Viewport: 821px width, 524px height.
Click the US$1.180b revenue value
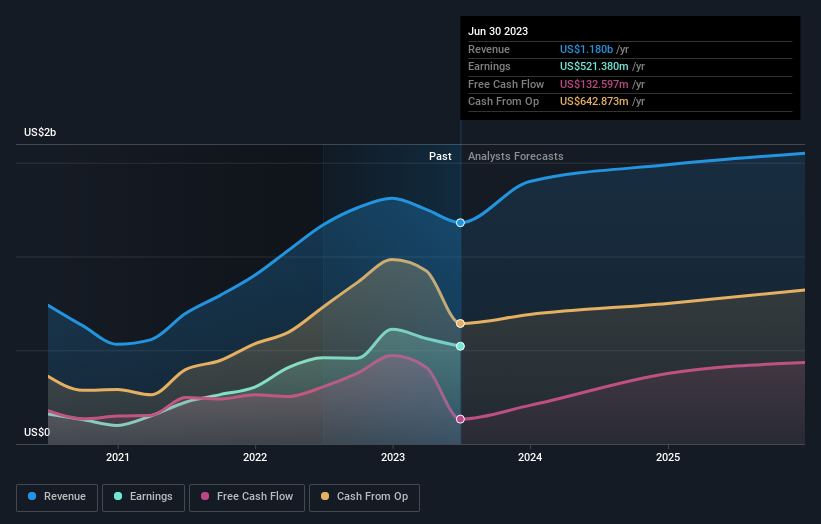click(586, 49)
